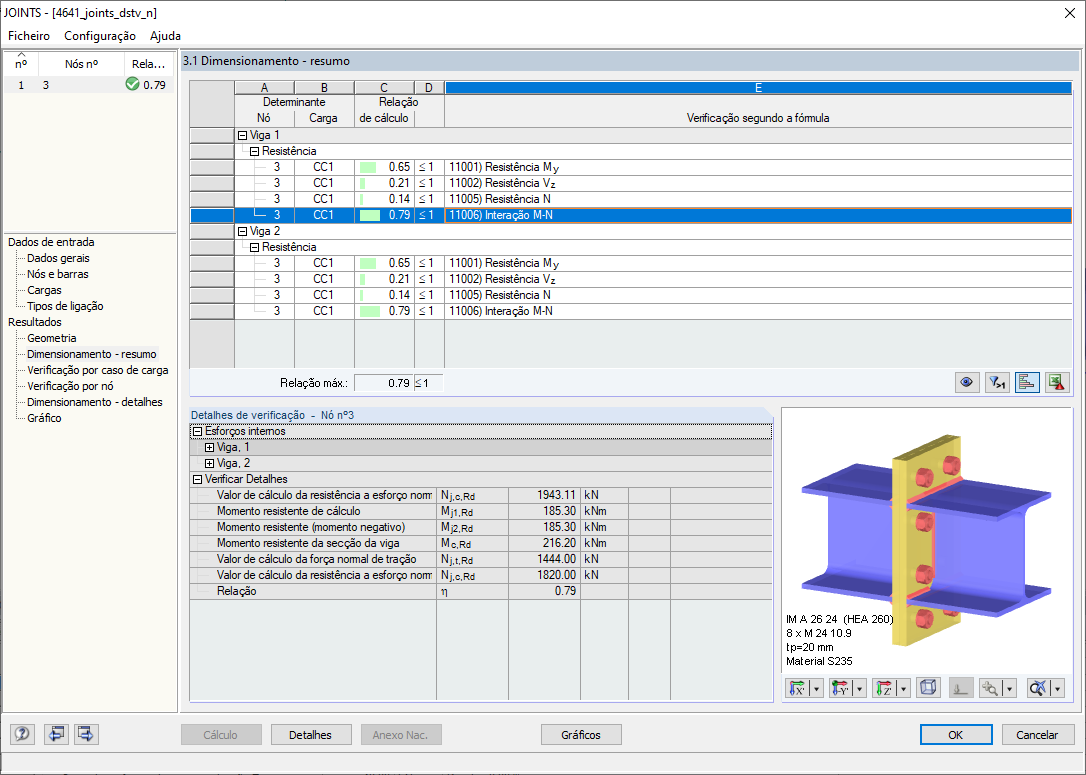1086x775 pixels.
Task: Collapse the Viga 1 group
Action: point(242,135)
